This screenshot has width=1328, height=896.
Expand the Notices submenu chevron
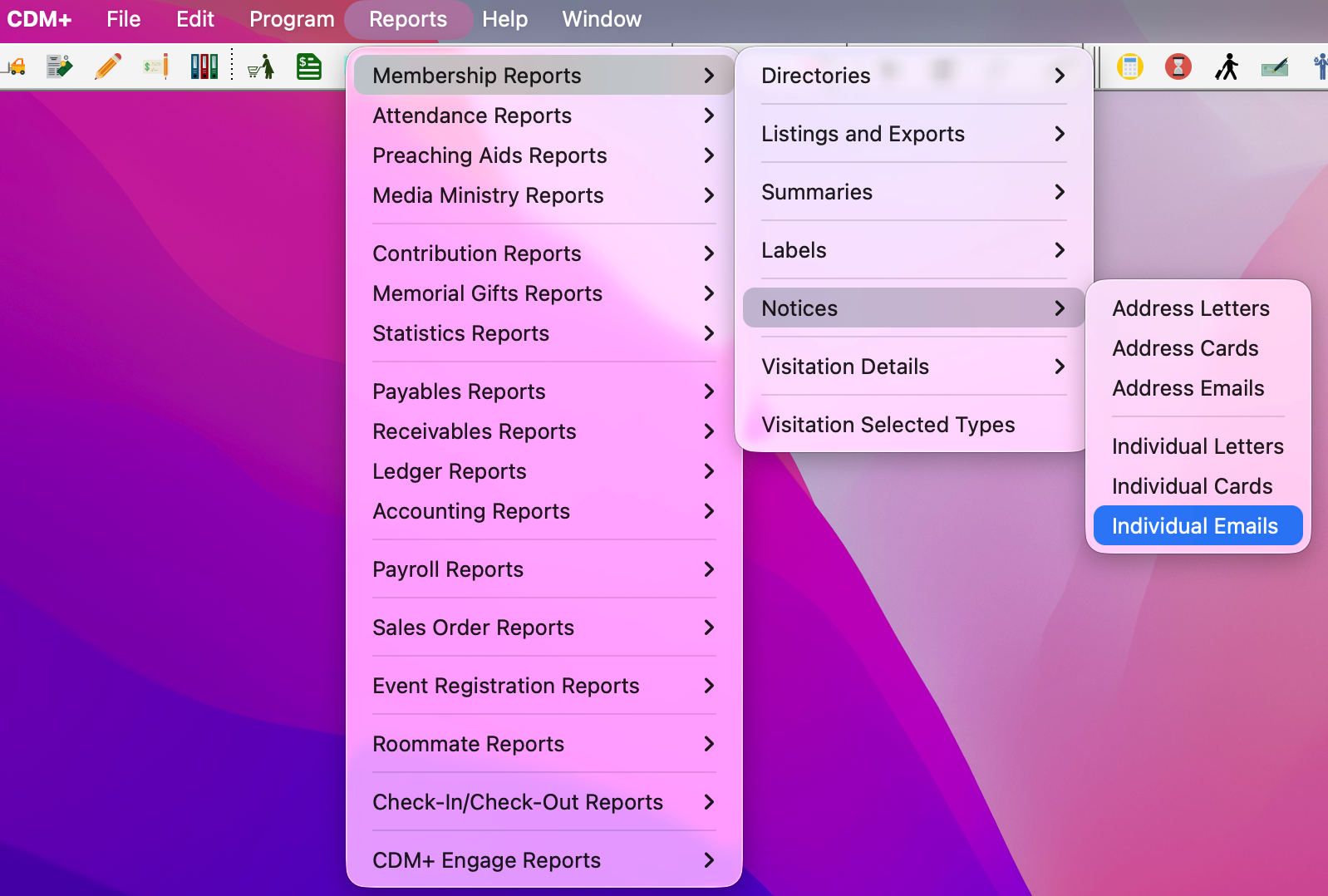click(1060, 308)
